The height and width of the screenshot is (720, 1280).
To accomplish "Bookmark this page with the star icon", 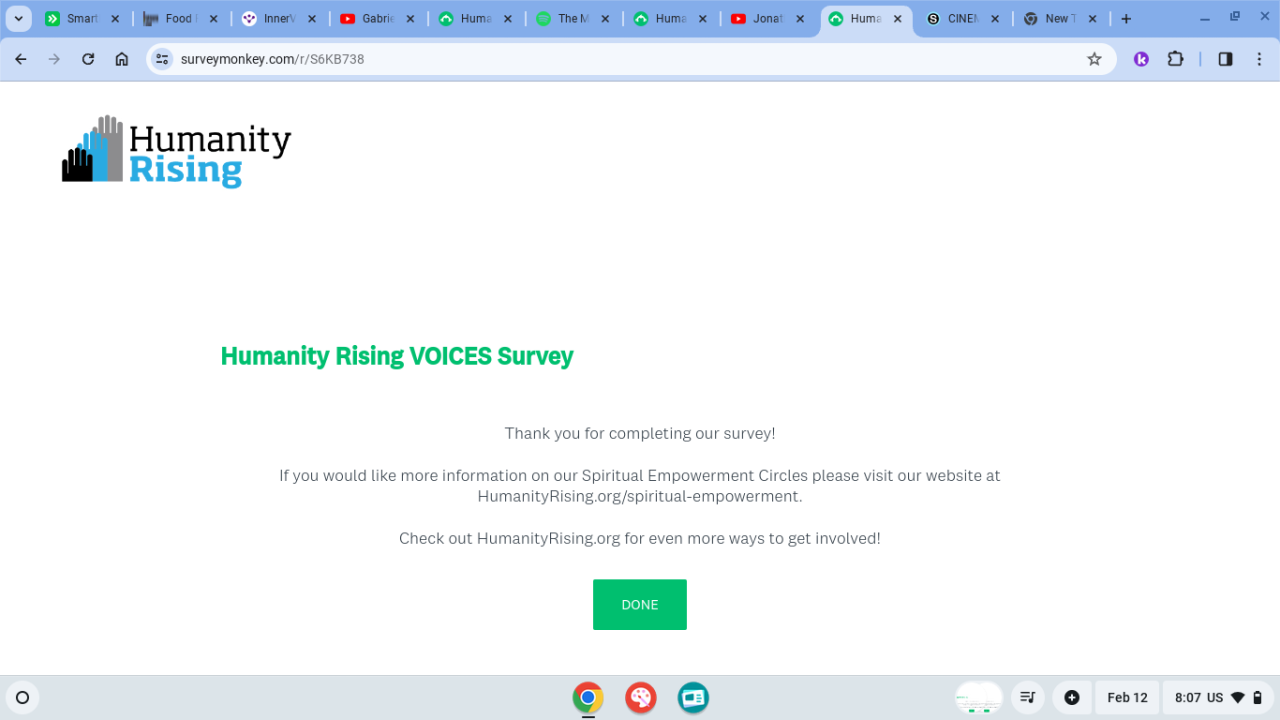I will [1094, 59].
